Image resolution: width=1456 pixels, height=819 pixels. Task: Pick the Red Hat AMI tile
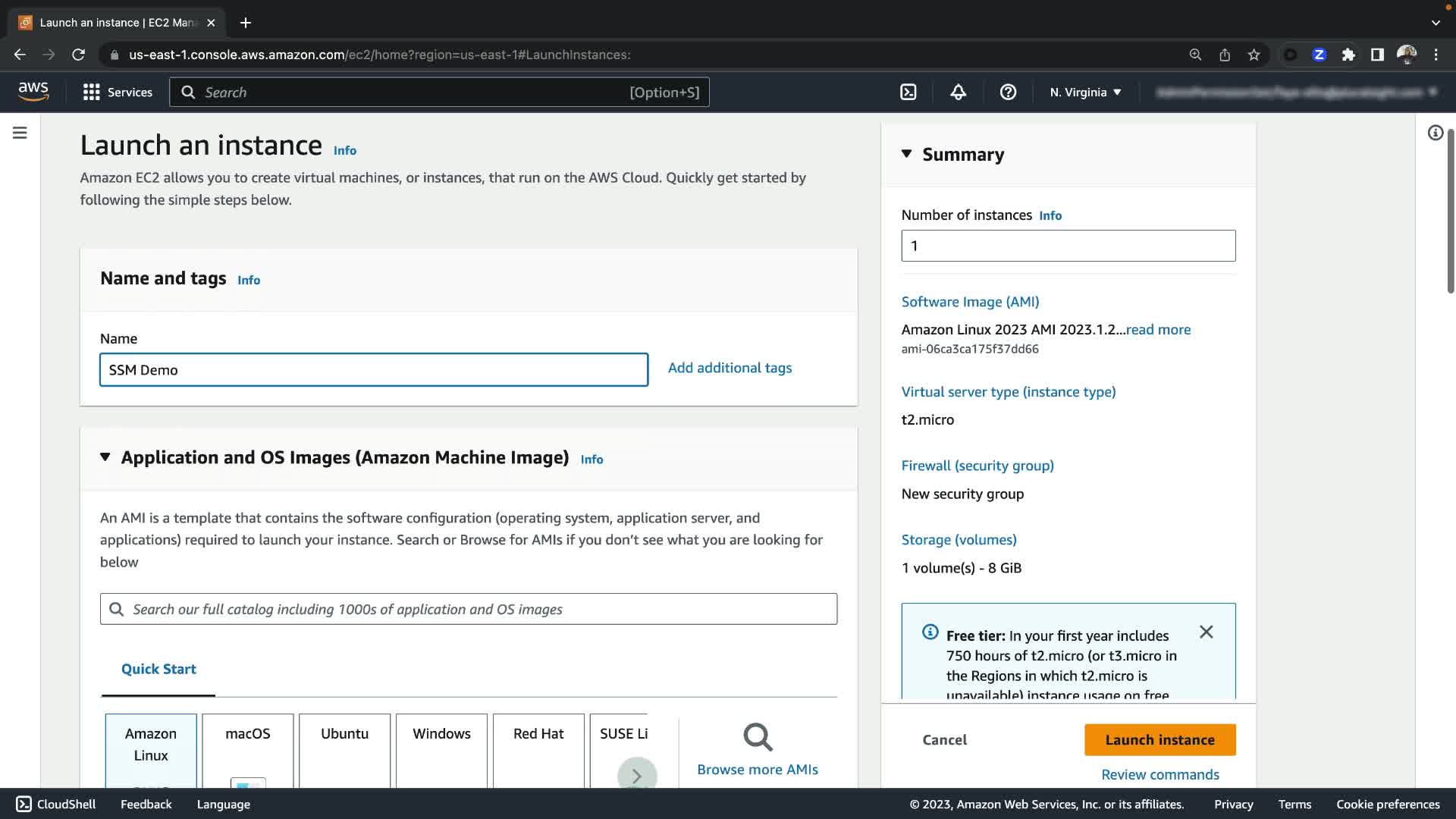tap(538, 747)
